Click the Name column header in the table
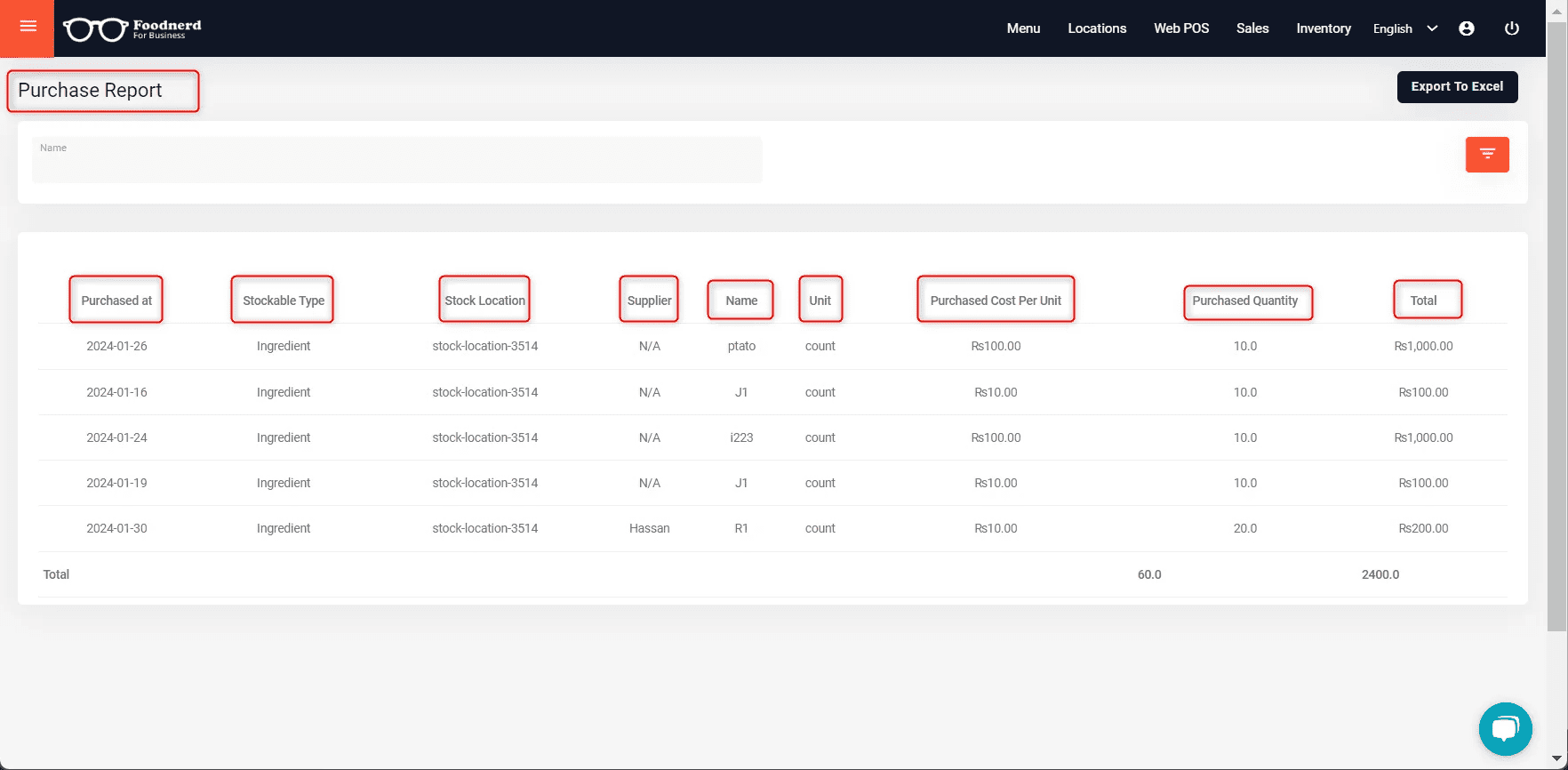The height and width of the screenshot is (770, 1568). [741, 301]
